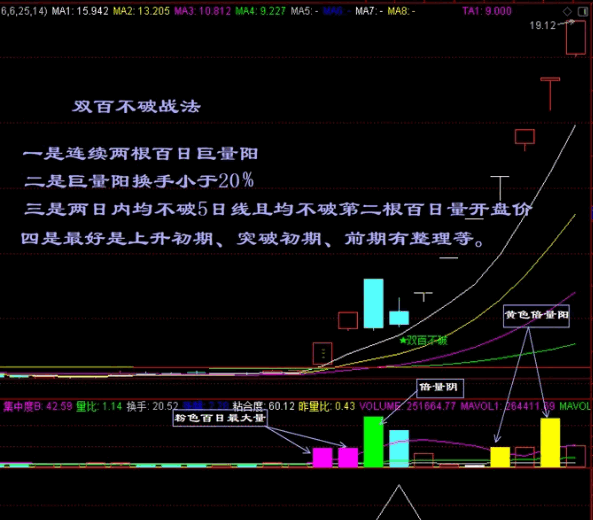The image size is (593, 520).
Task: Open the indicator parameters 6,6,25,14)
Action: tap(23, 11)
